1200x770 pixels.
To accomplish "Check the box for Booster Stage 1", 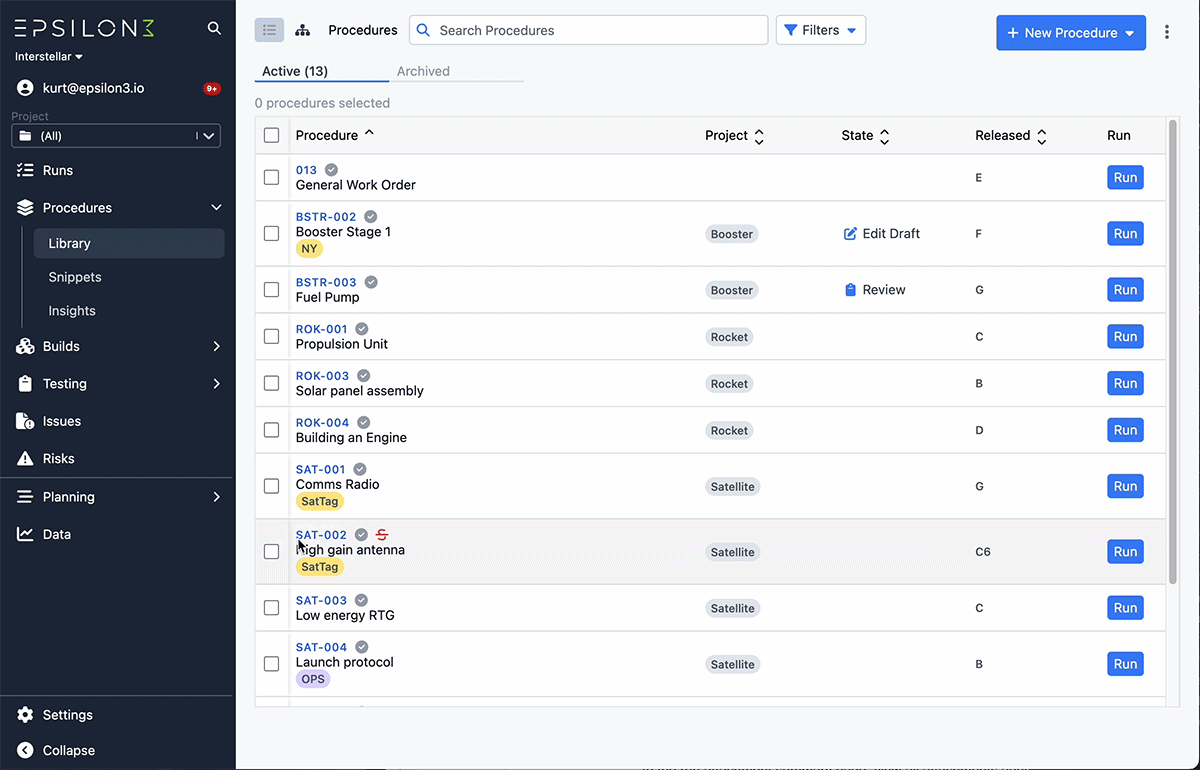I will click(272, 233).
